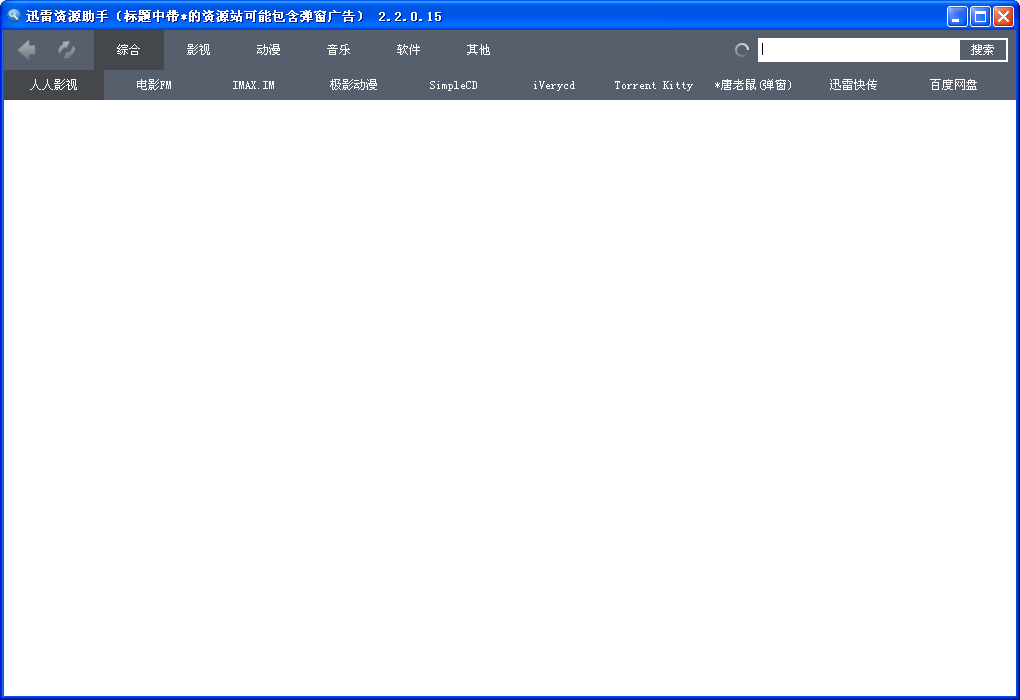The height and width of the screenshot is (700, 1020).
Task: Click the magnifier app icon in title bar
Action: (13, 15)
